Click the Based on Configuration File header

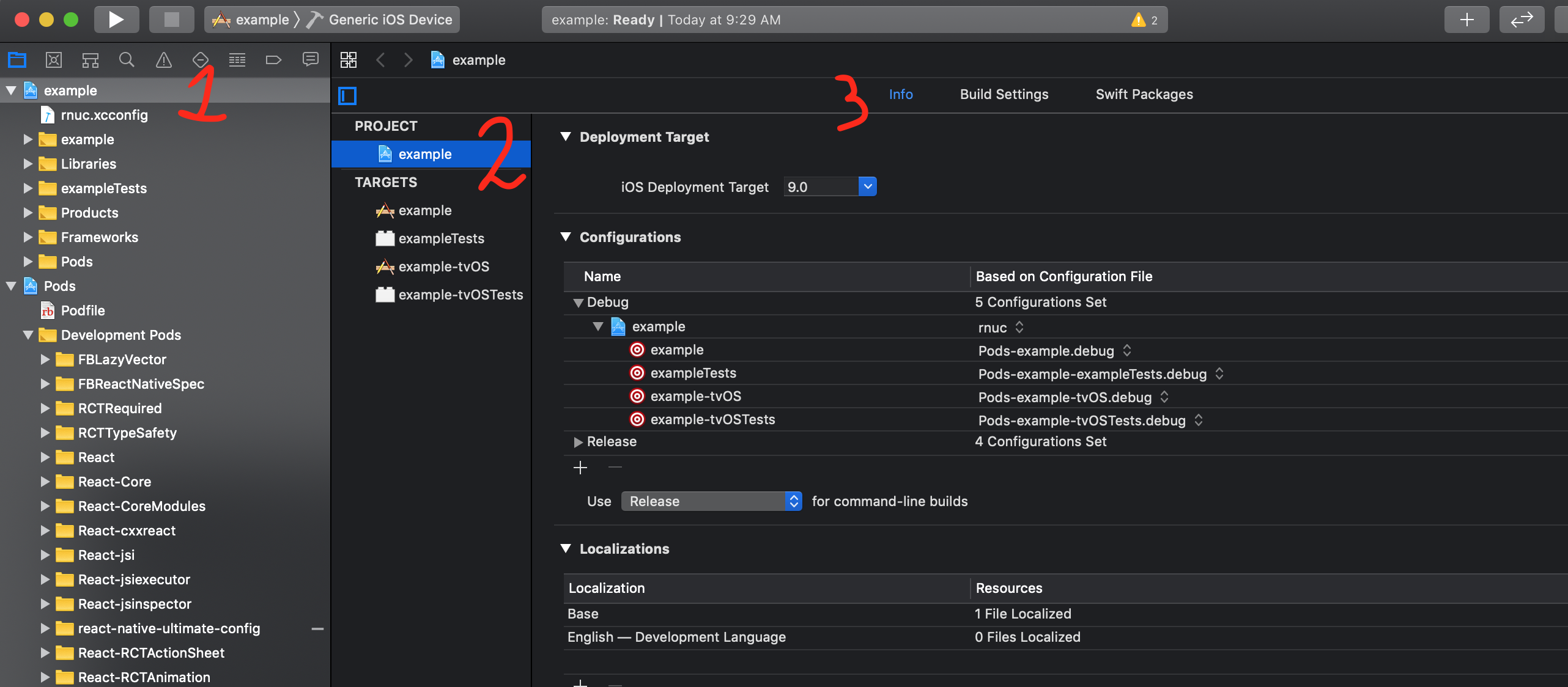[x=1064, y=276]
